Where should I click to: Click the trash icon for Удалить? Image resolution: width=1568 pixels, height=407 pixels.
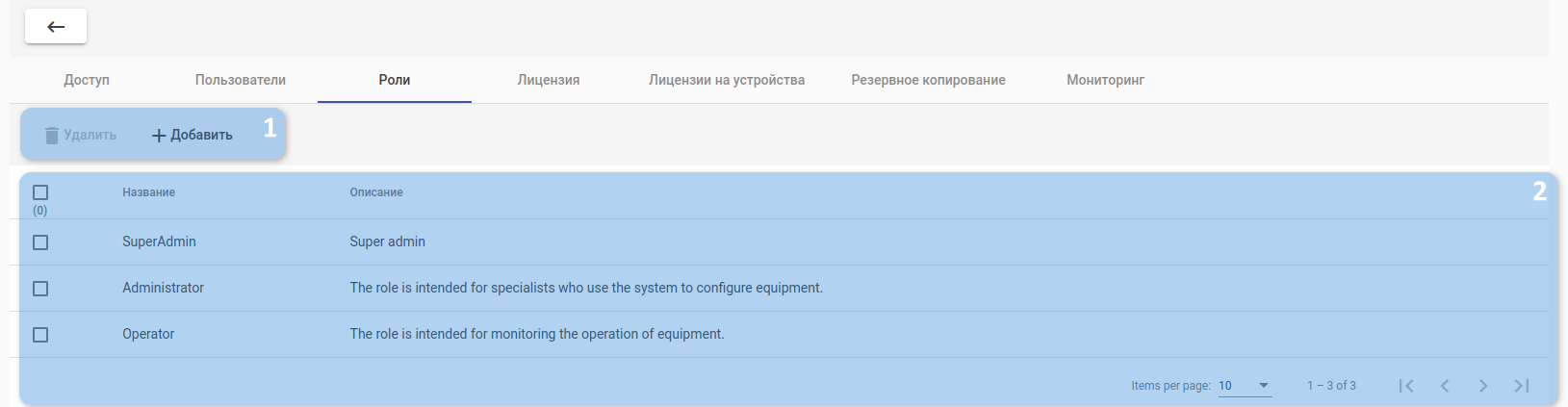pyautogui.click(x=52, y=136)
